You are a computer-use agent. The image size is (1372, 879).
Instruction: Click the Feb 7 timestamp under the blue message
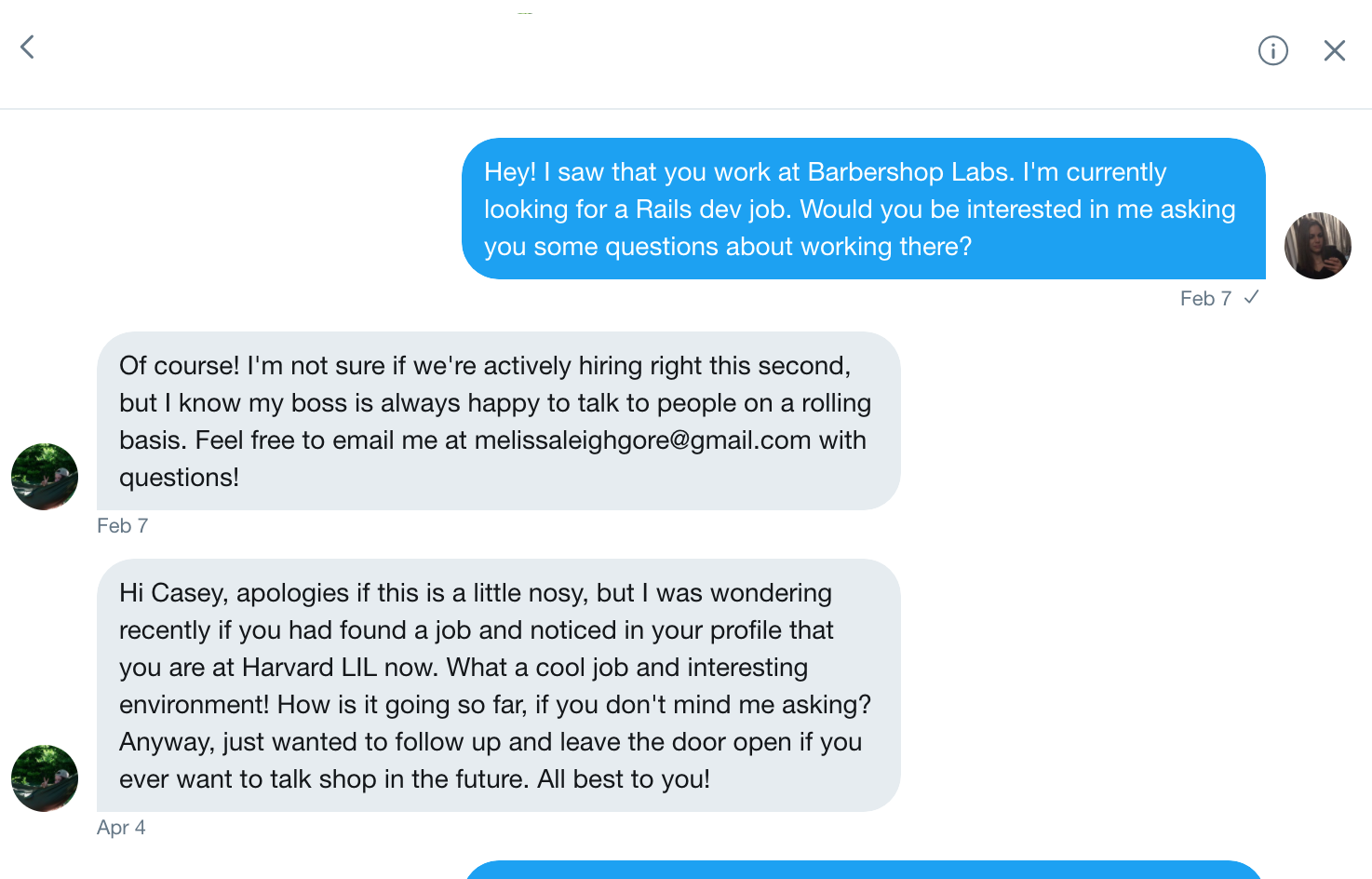pyautogui.click(x=1205, y=299)
